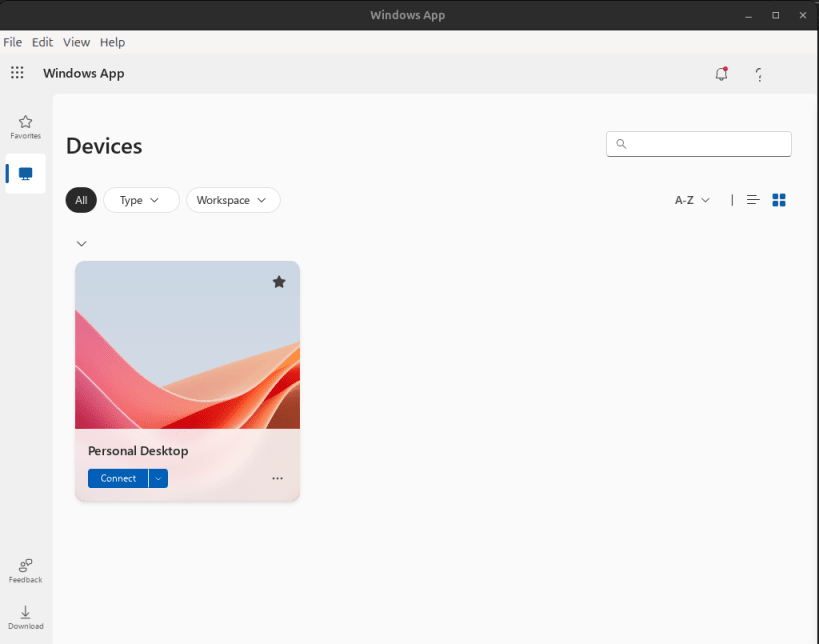
Task: Open the app launcher grid icon
Action: pos(17,73)
